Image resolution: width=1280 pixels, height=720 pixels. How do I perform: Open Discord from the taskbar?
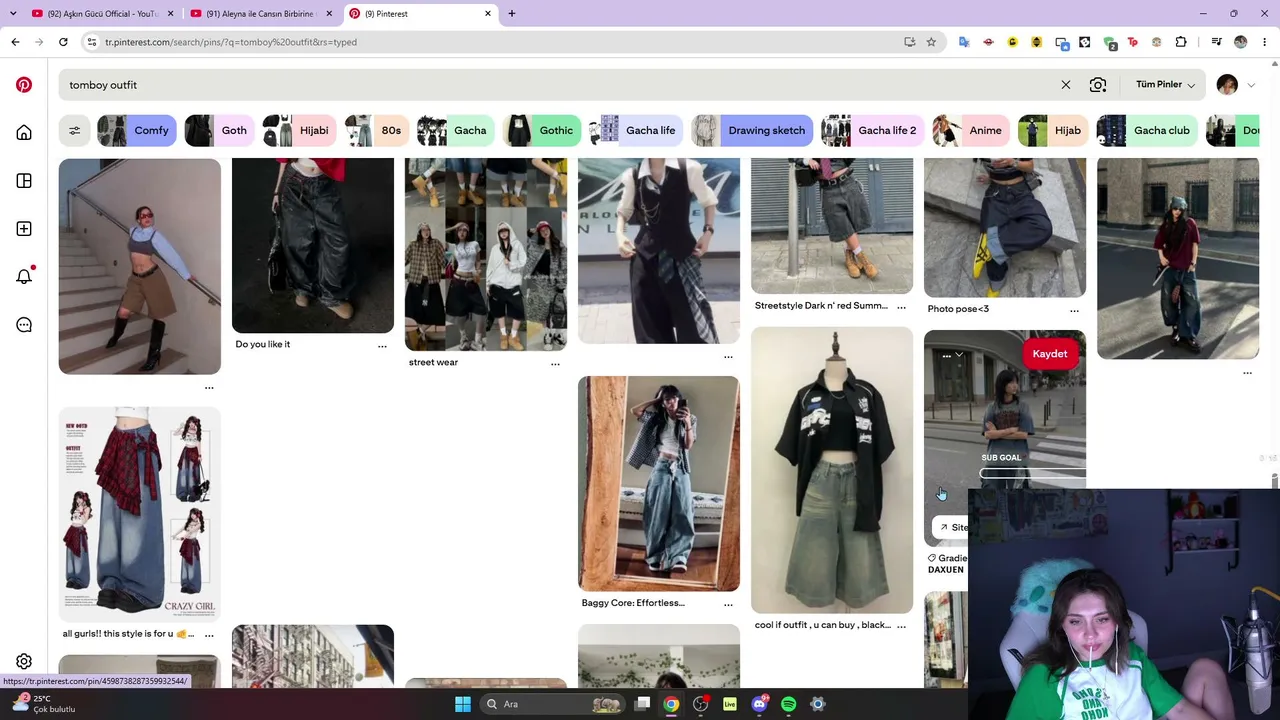[x=759, y=704]
